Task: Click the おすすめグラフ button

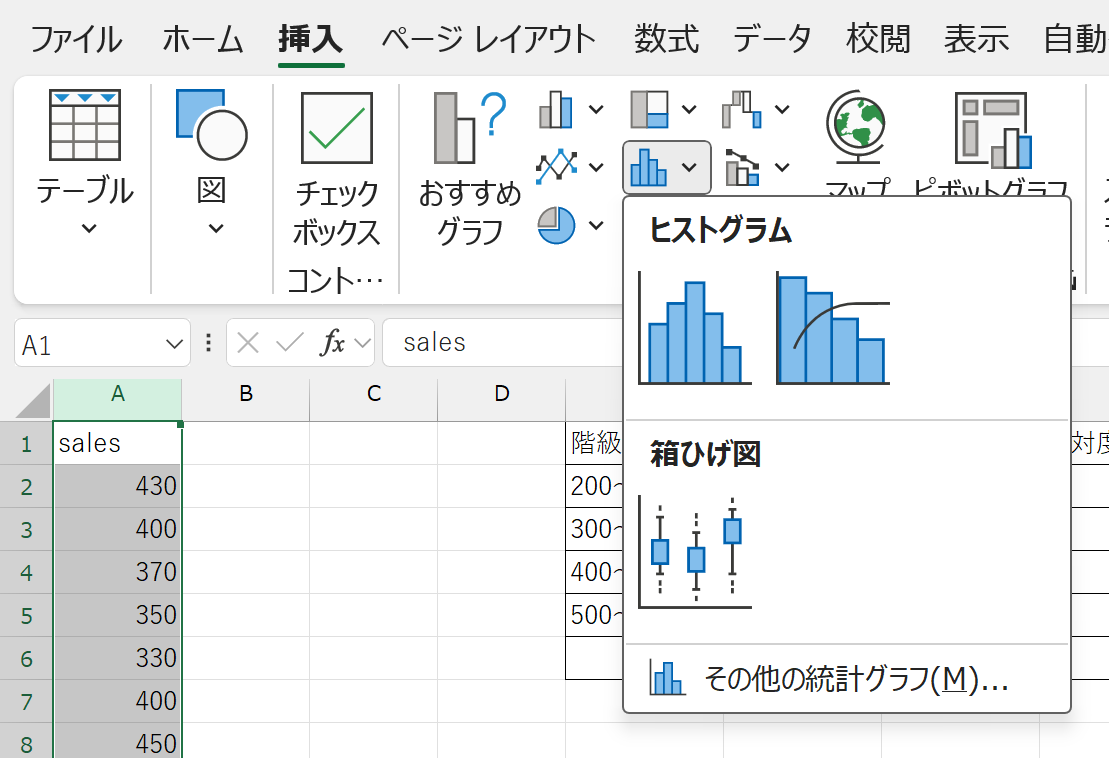Action: [x=469, y=170]
